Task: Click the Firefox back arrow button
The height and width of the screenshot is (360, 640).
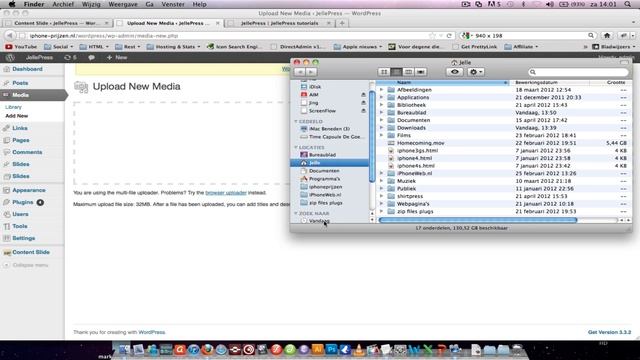Action: click(x=10, y=36)
